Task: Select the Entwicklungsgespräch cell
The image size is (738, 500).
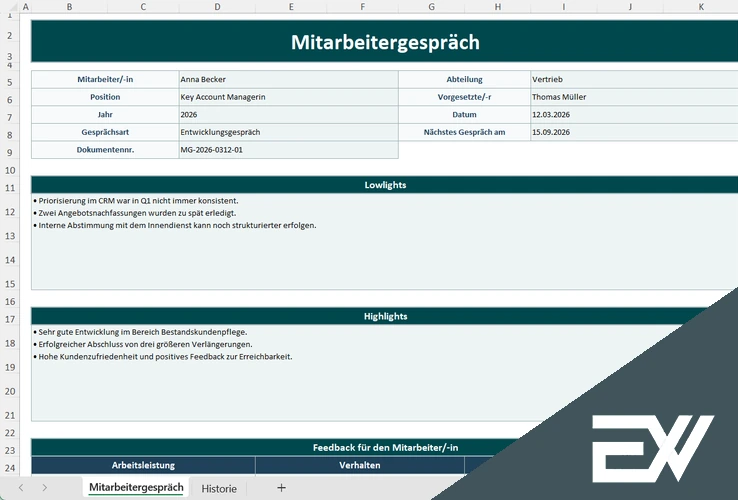Action: [289, 132]
